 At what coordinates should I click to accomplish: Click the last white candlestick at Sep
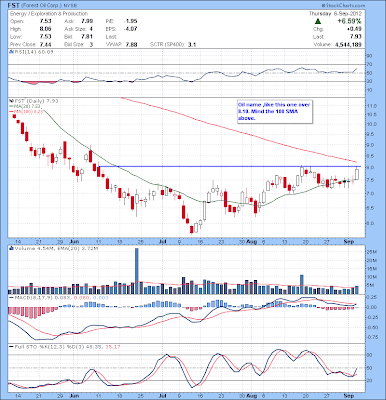(x=357, y=174)
